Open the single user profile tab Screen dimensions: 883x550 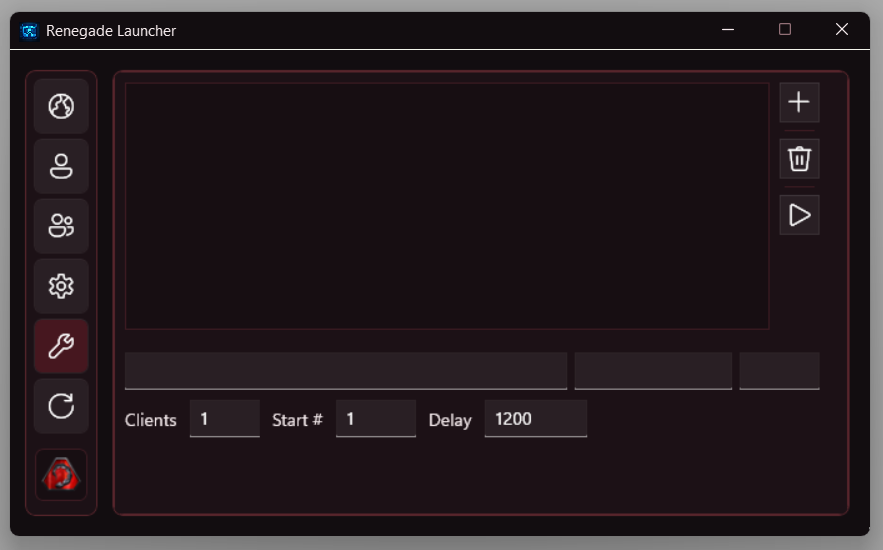61,166
